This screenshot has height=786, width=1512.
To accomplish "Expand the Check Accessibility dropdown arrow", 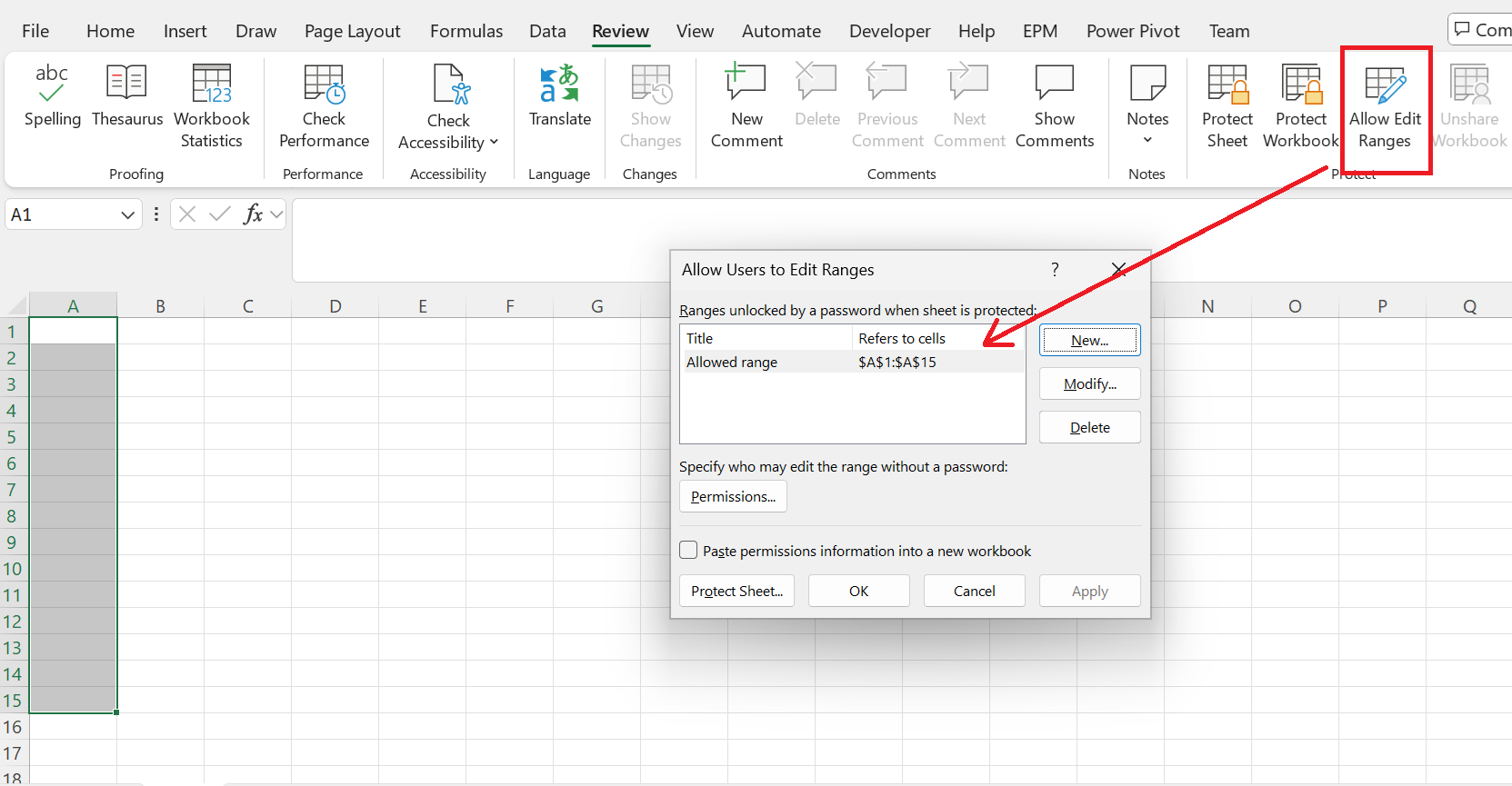I will point(494,142).
